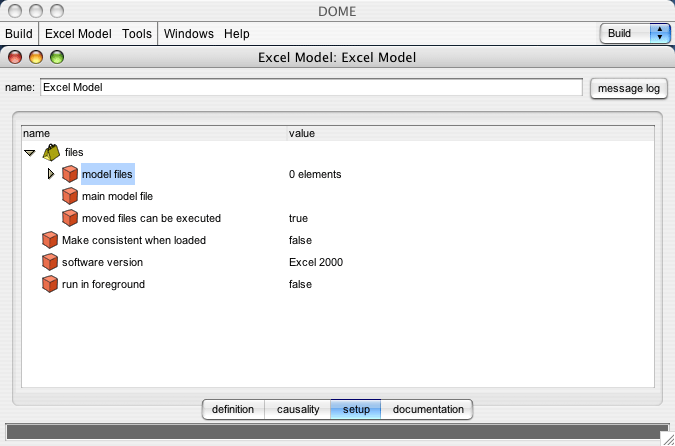
Task: Open the Tools menu
Action: 137,34
